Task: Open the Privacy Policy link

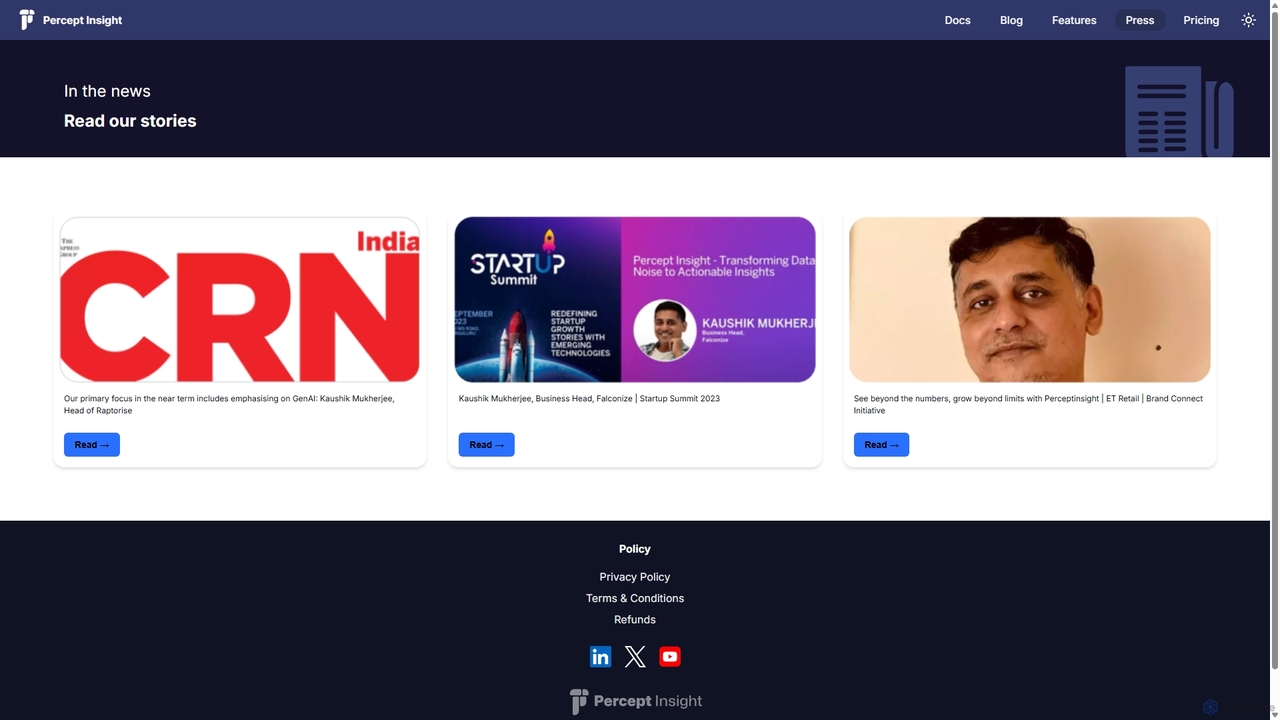Action: [635, 577]
